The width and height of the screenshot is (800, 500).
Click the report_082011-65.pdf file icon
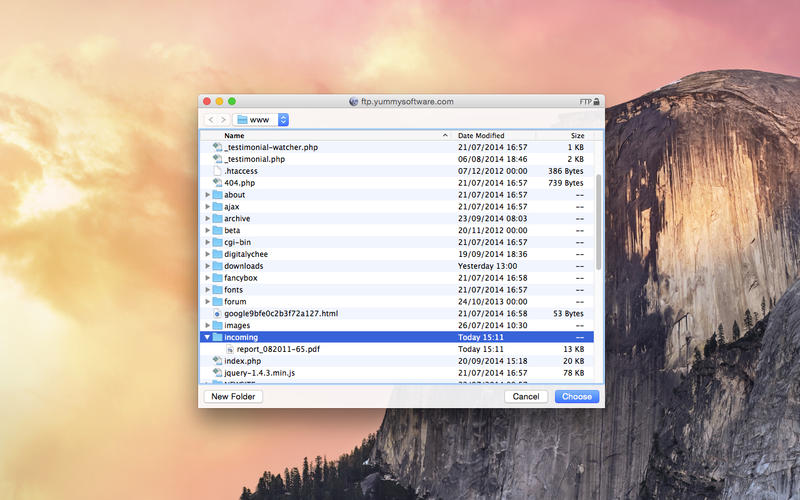click(229, 349)
